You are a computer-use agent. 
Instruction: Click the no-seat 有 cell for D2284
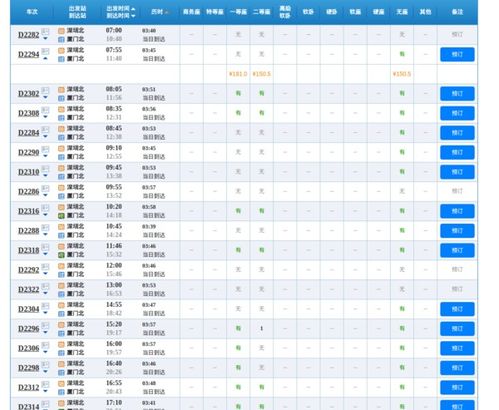[x=402, y=133]
